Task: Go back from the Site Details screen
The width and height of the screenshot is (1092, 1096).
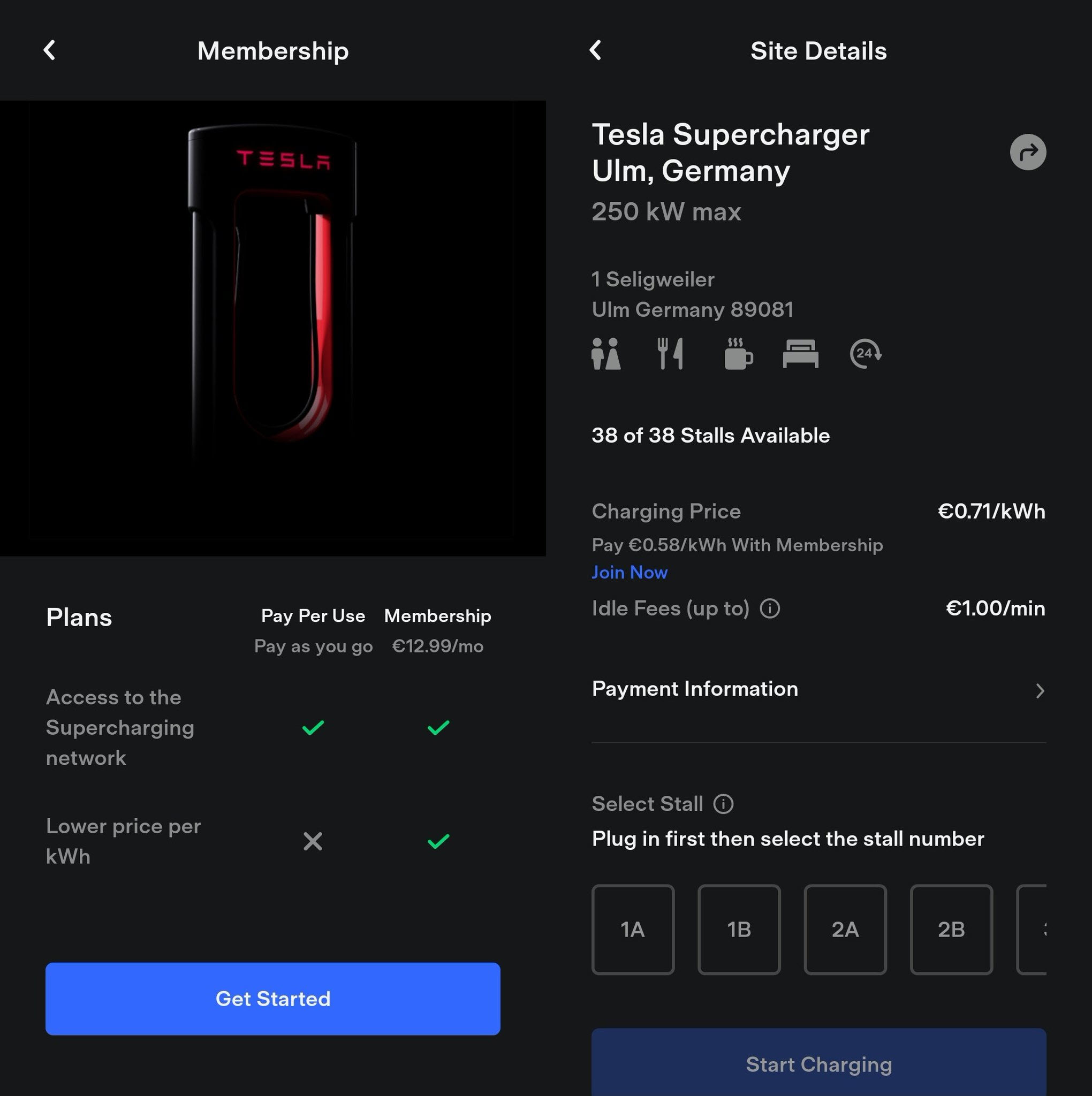Action: coord(595,50)
